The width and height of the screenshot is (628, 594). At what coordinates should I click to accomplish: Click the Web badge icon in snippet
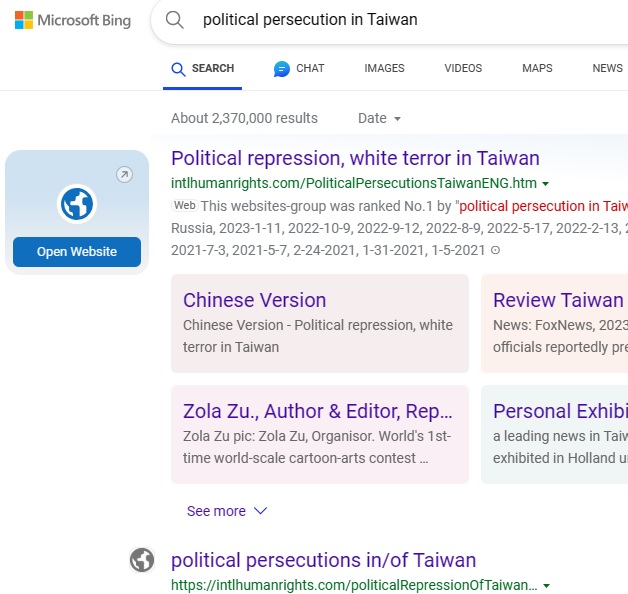point(184,205)
